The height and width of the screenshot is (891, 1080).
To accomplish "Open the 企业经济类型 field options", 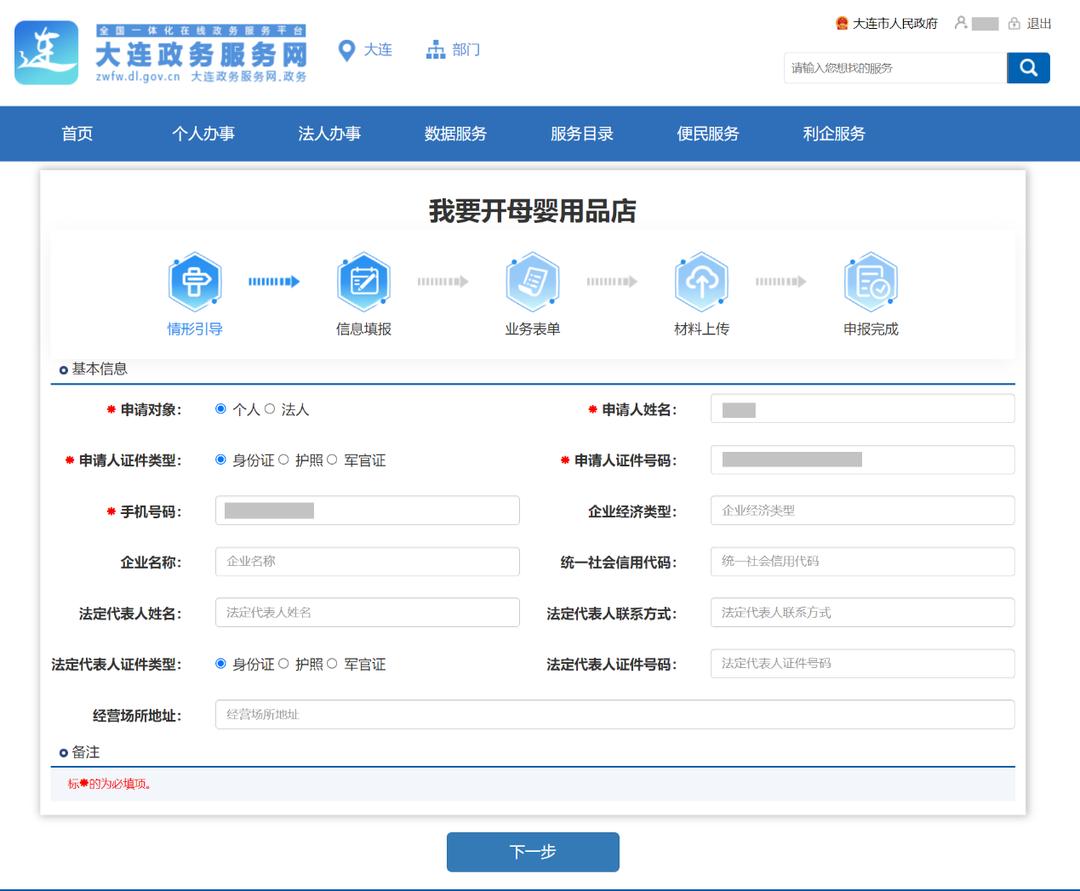I will 862,510.
